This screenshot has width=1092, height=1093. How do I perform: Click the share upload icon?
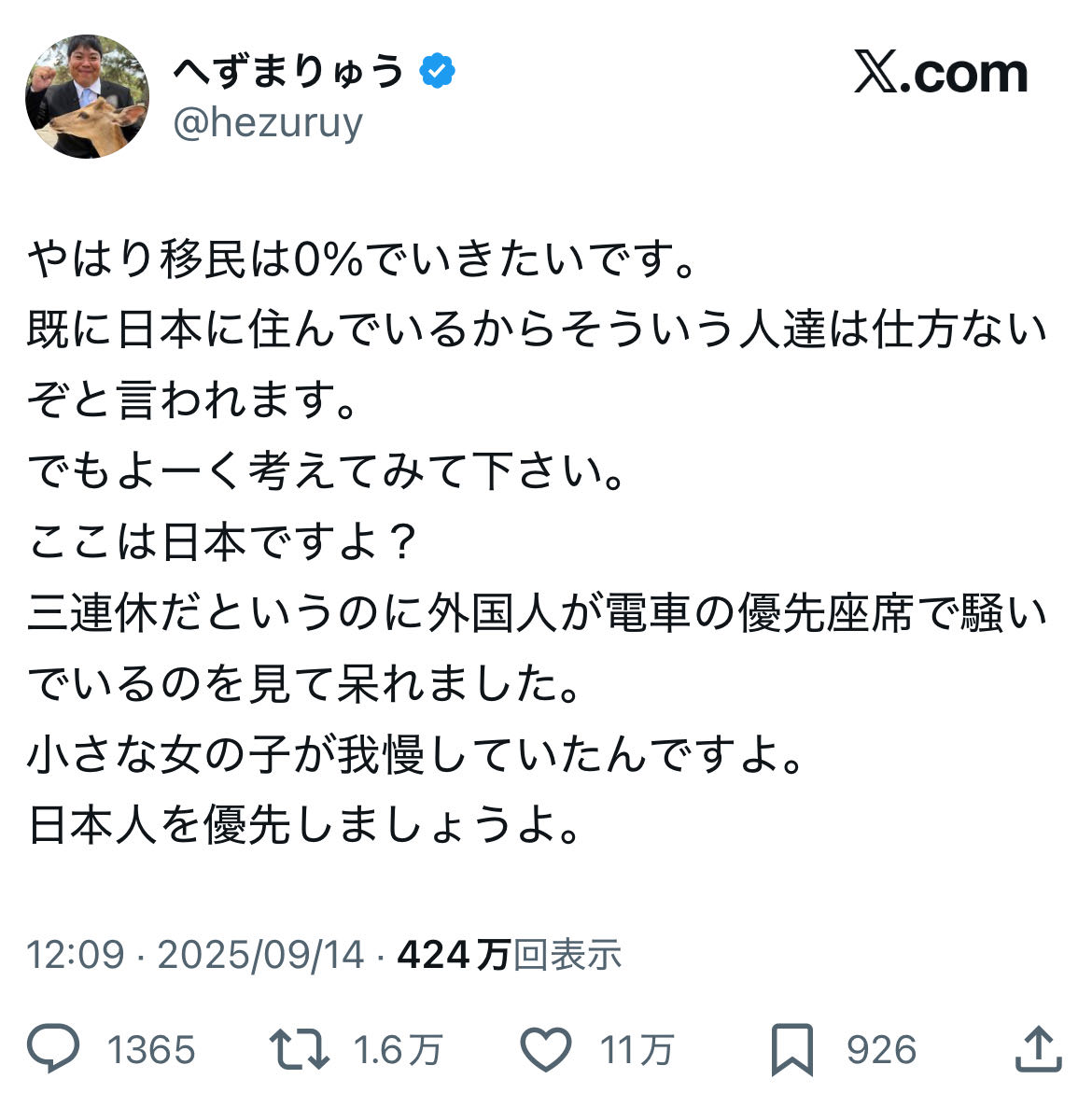(1038, 1048)
